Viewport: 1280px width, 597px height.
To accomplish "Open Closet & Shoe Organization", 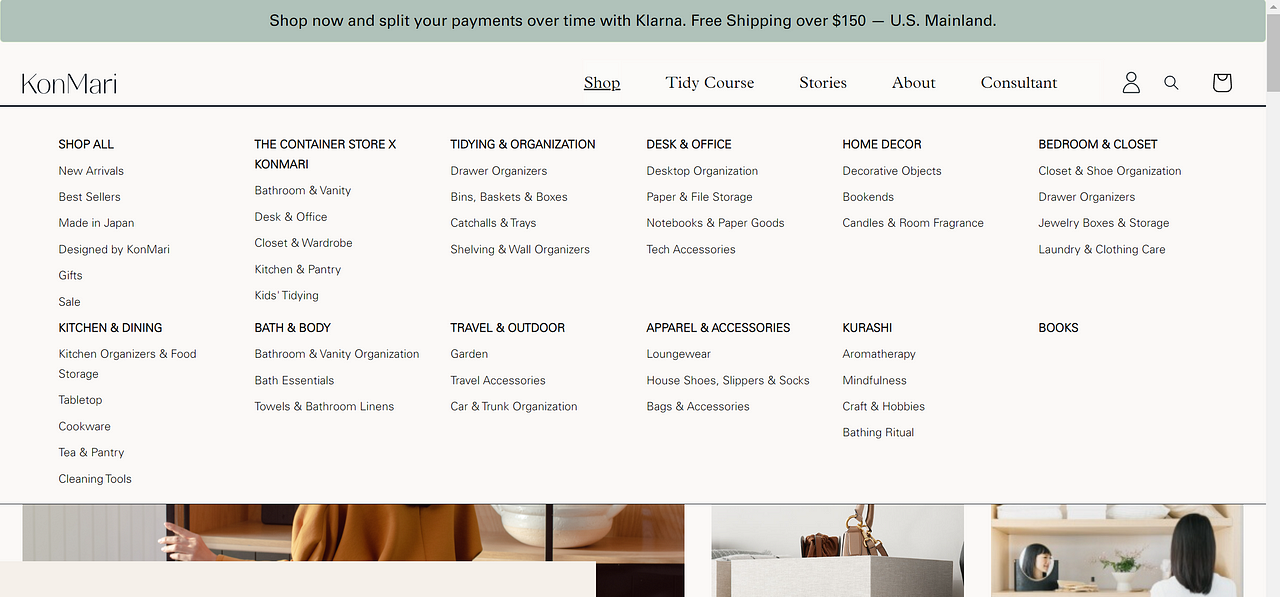I will click(1110, 171).
